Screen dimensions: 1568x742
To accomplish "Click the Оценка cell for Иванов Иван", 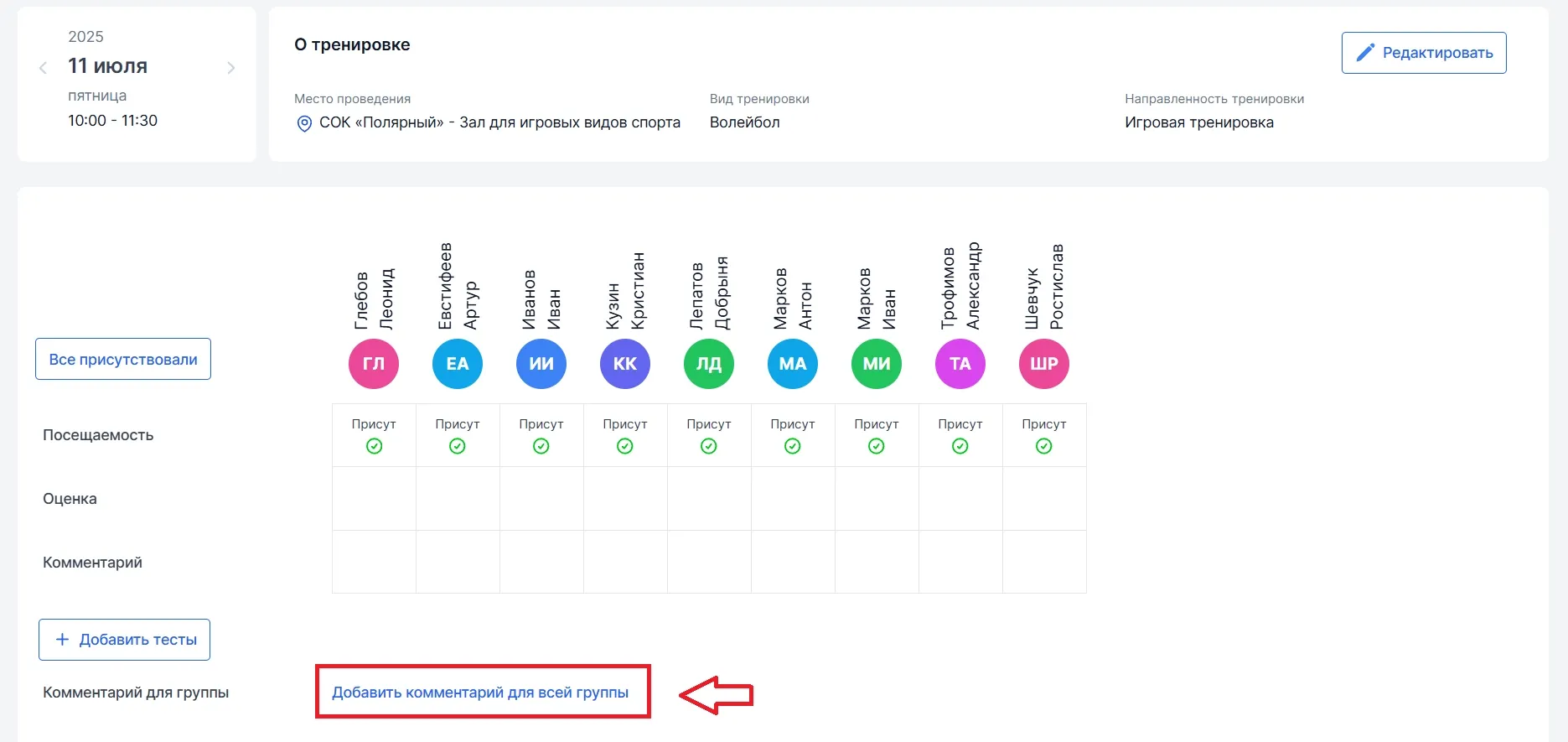I will (x=541, y=499).
